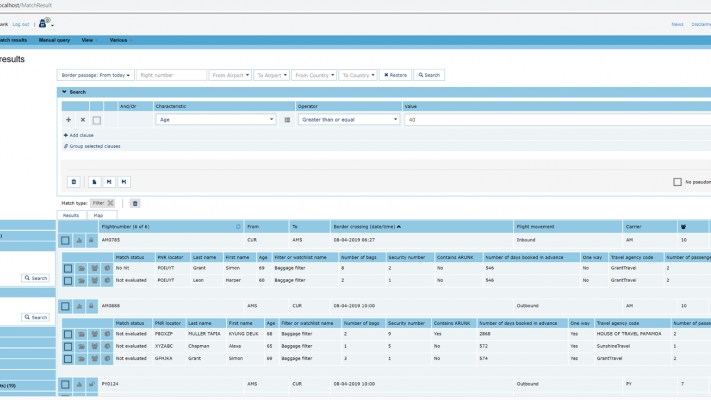711x400 pixels.
Task: Check the No pseudonymization checkbox
Action: 677,182
